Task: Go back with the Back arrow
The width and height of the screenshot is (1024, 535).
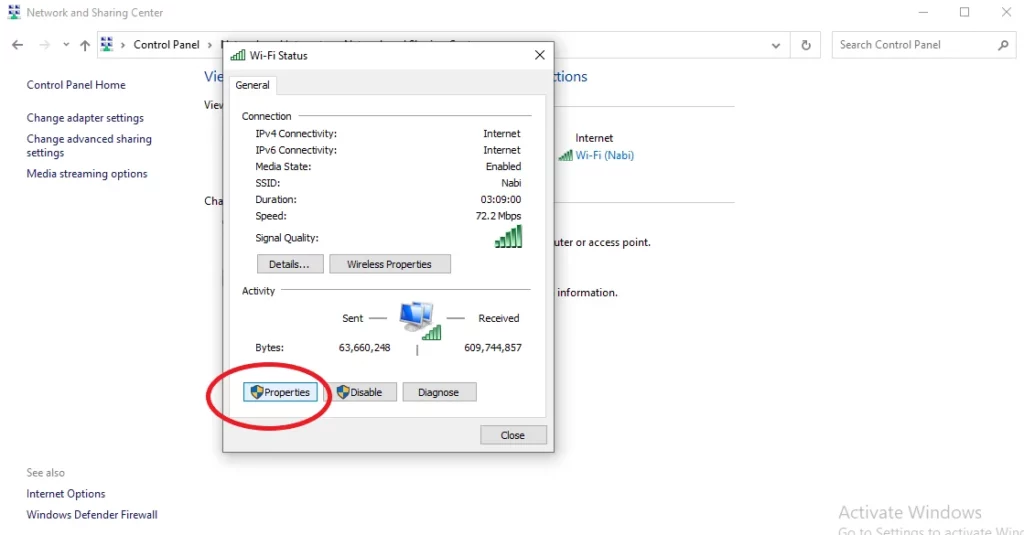Action: (18, 45)
